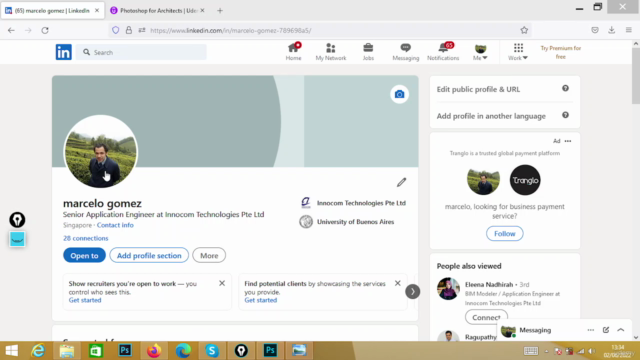The width and height of the screenshot is (640, 360).
Task: Open Messaging overlay options three-dot icon
Action: 591,330
